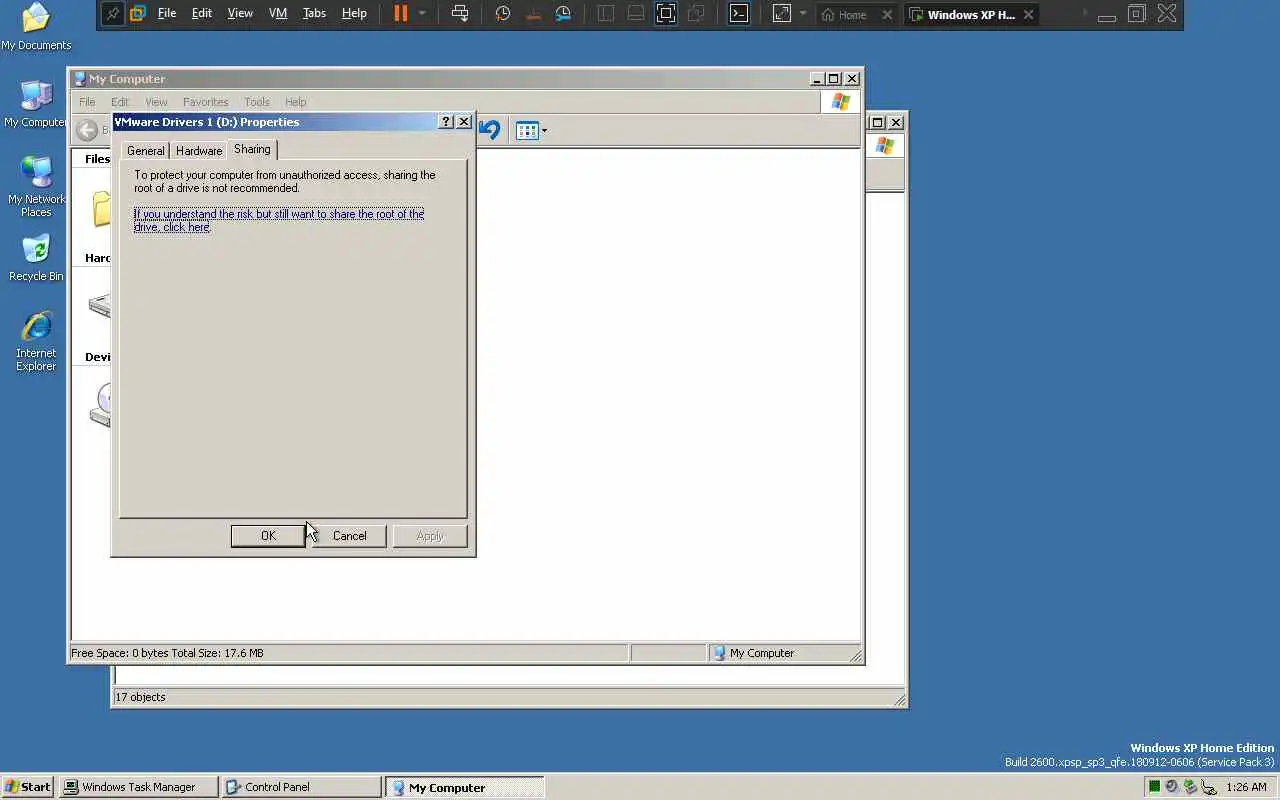
Task: Select Internet Explorer desktop icon
Action: pyautogui.click(x=36, y=341)
